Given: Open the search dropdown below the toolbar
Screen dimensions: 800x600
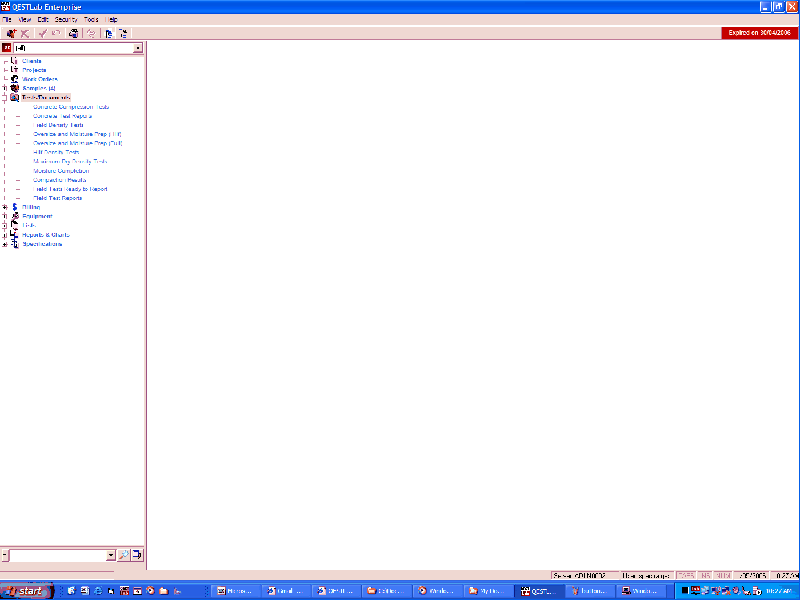Looking at the screenshot, I should (x=137, y=47).
